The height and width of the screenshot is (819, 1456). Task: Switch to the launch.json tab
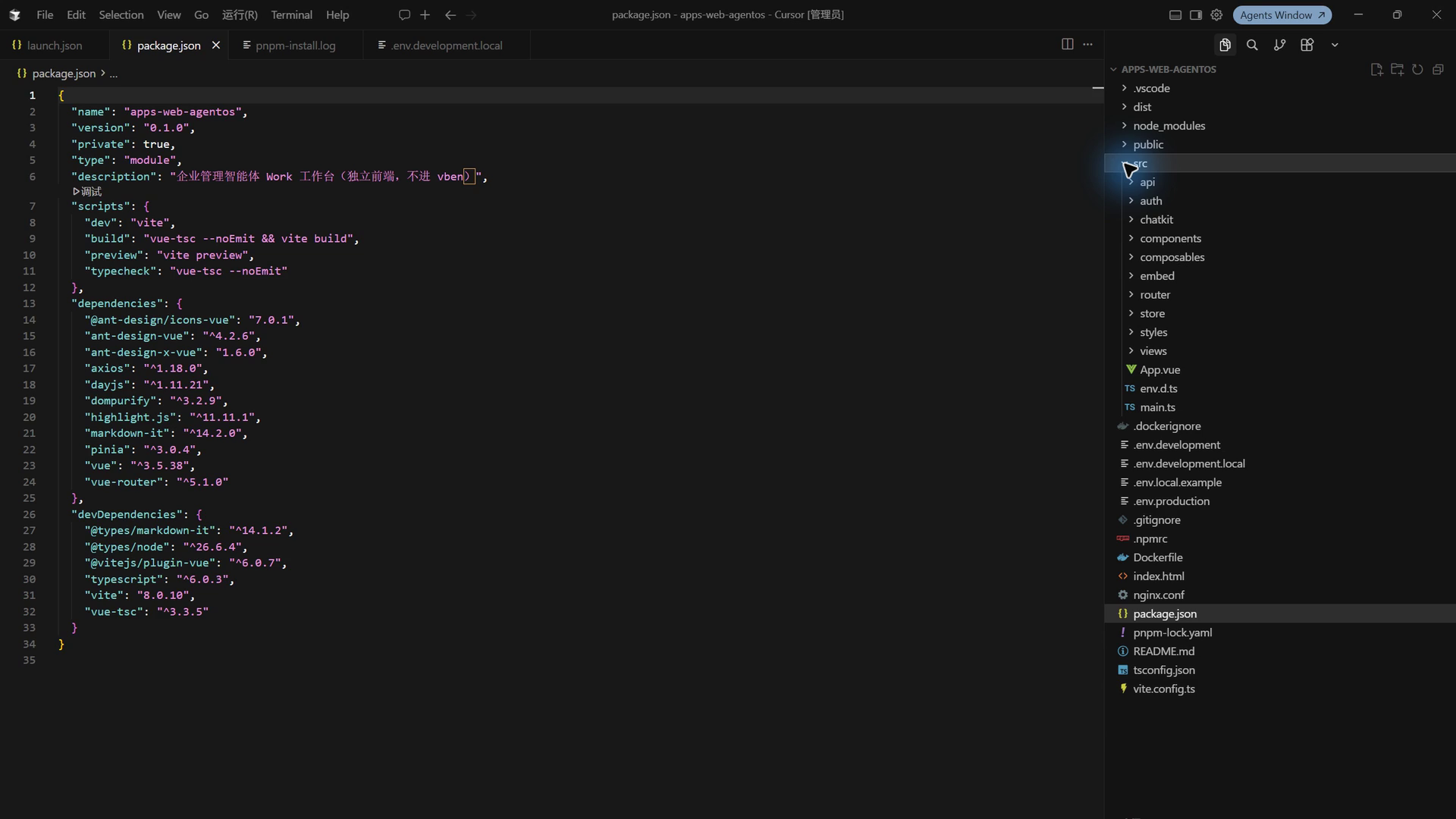click(55, 45)
